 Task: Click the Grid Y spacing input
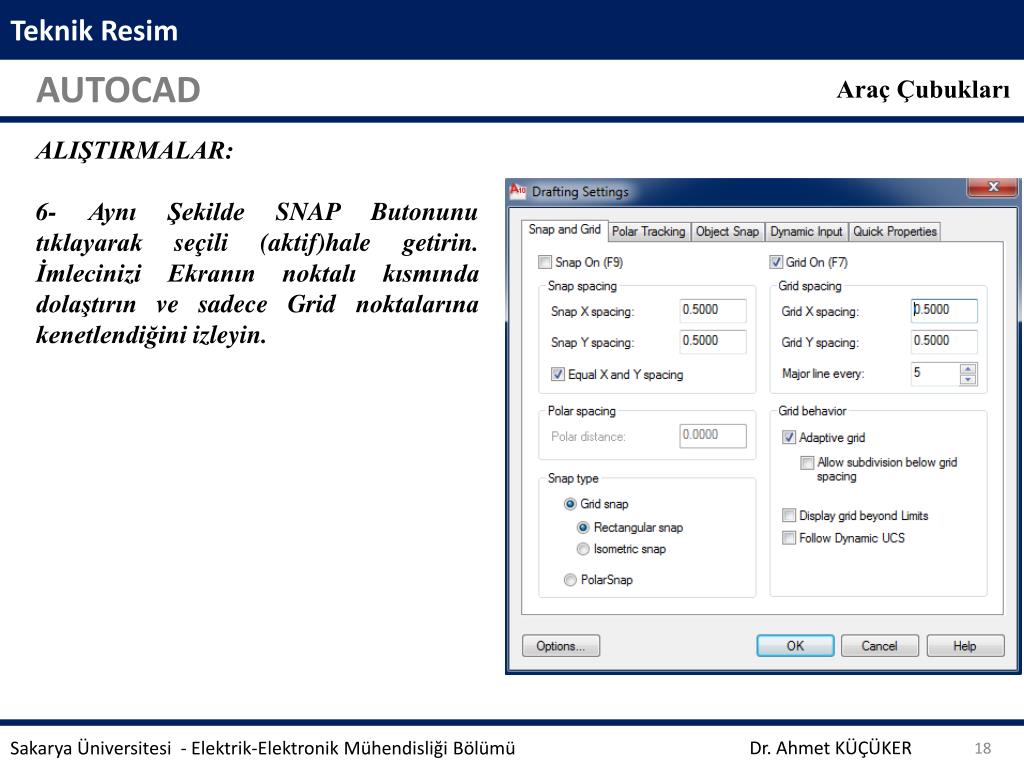(x=944, y=341)
